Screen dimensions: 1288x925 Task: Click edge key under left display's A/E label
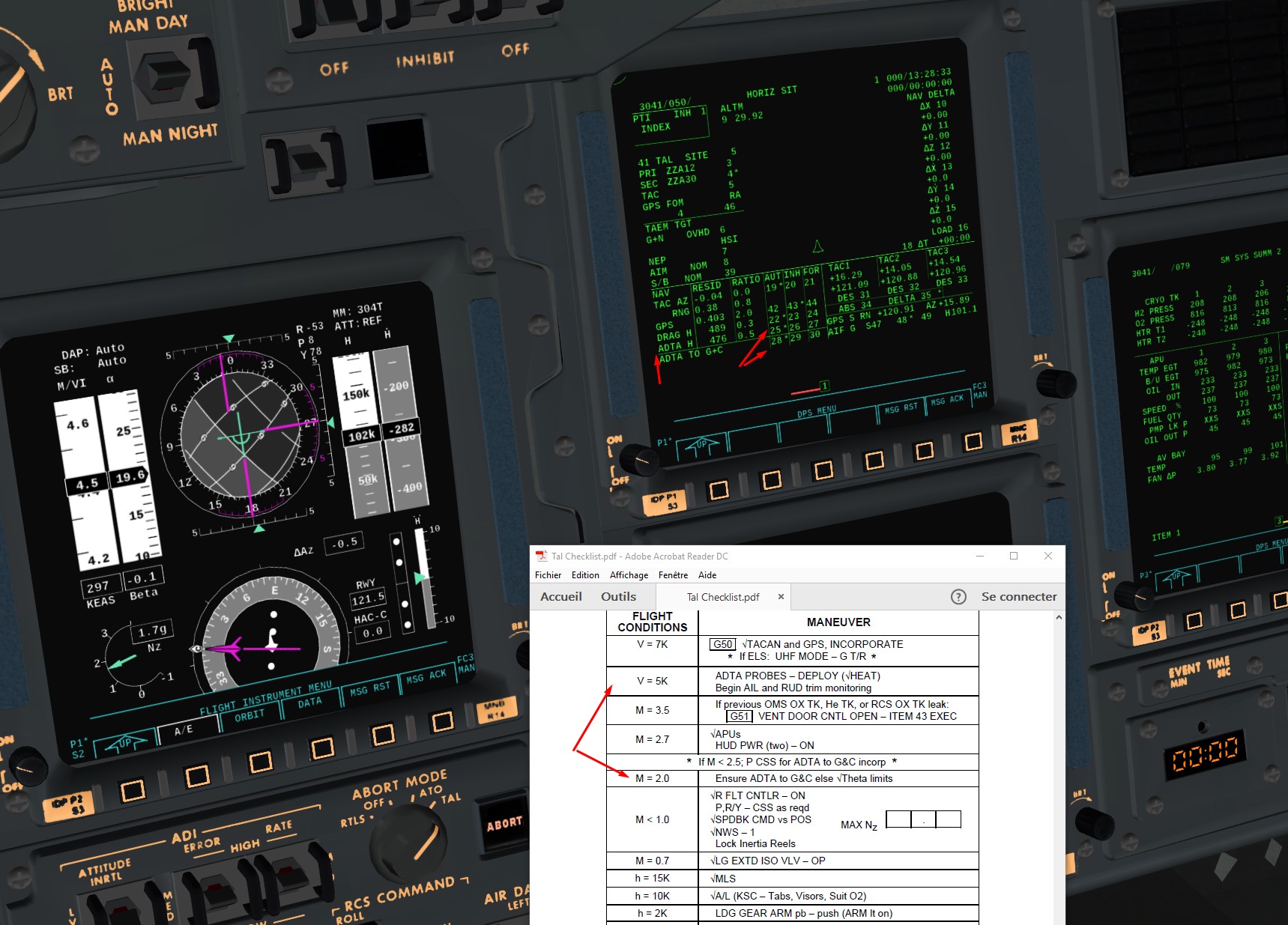(197, 776)
